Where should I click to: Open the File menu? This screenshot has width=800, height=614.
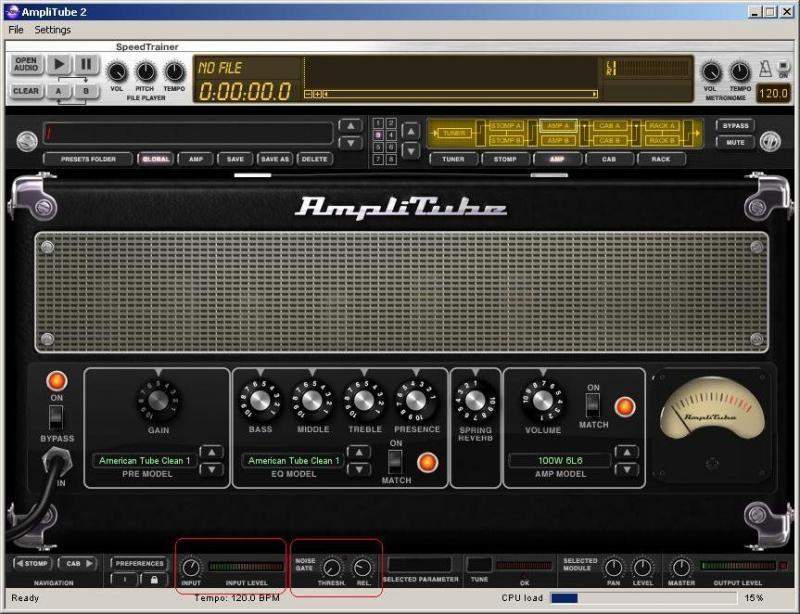click(15, 30)
